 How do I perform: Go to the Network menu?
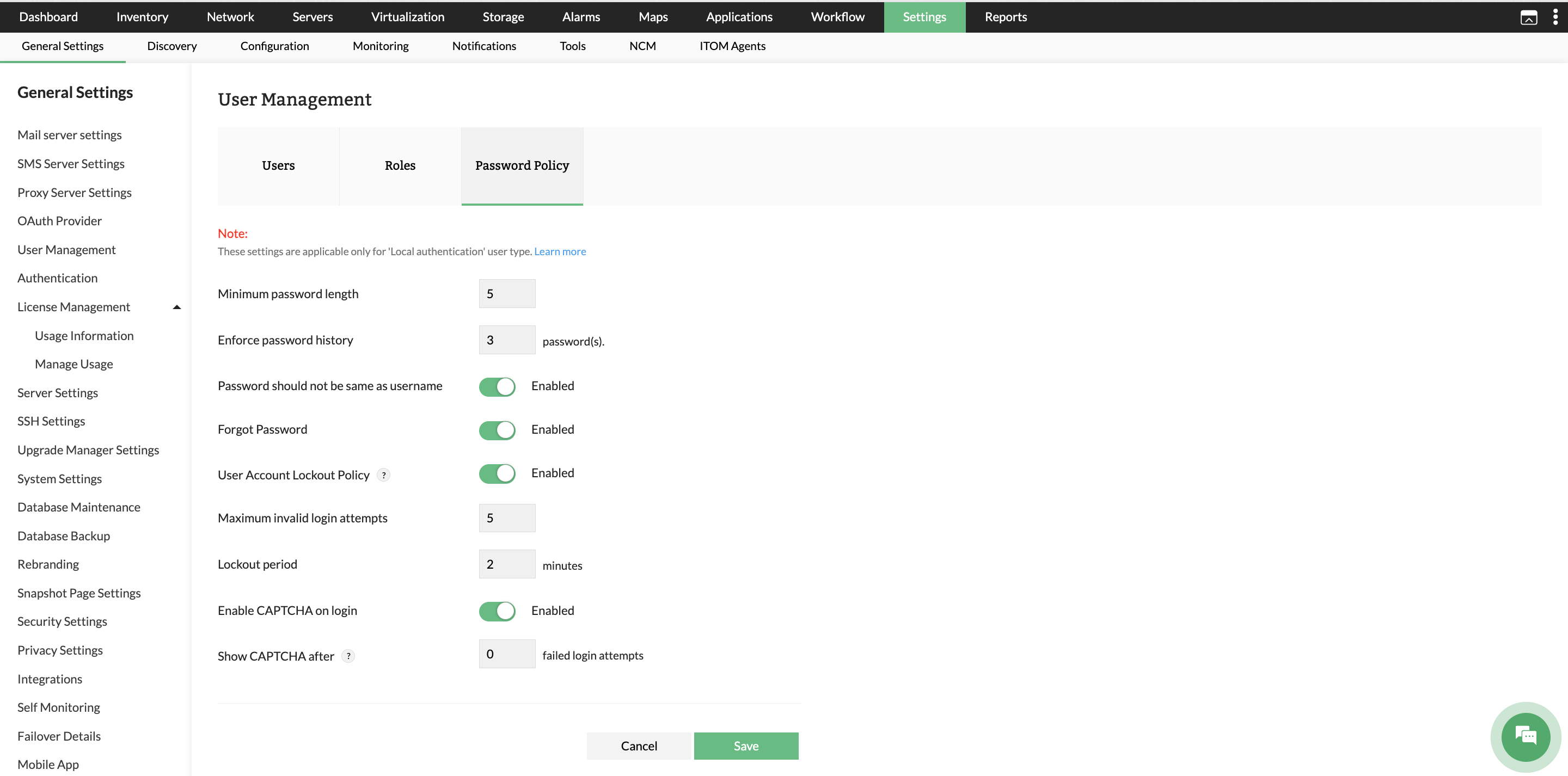230,17
